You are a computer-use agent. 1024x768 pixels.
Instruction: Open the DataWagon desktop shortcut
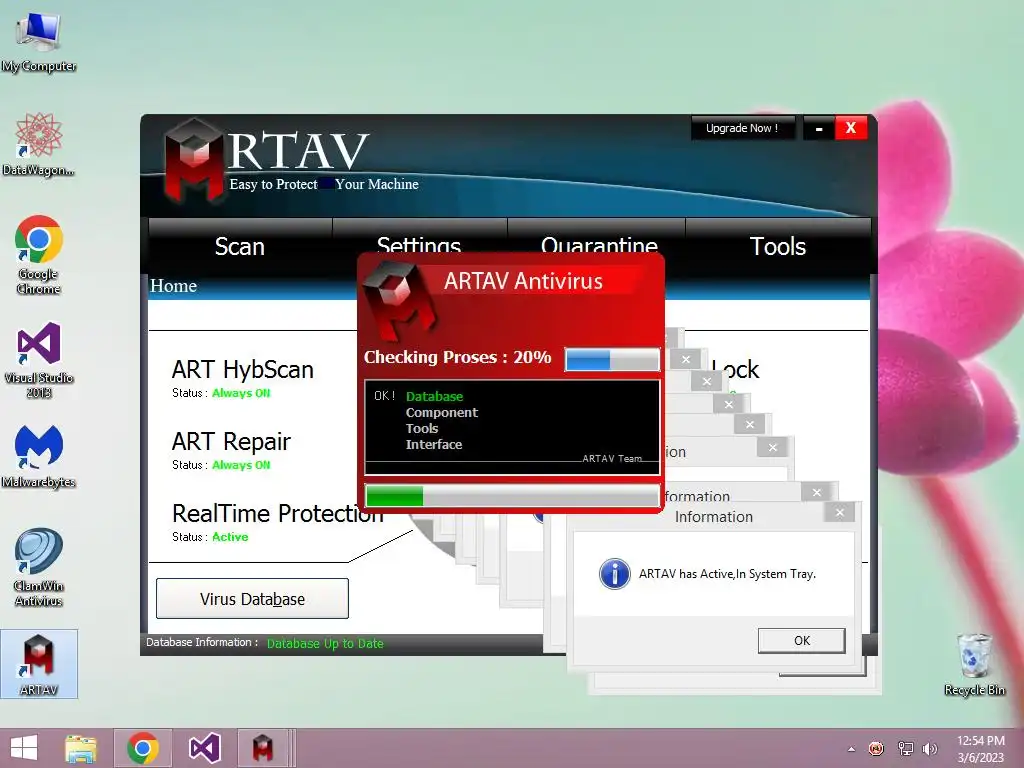[x=39, y=145]
